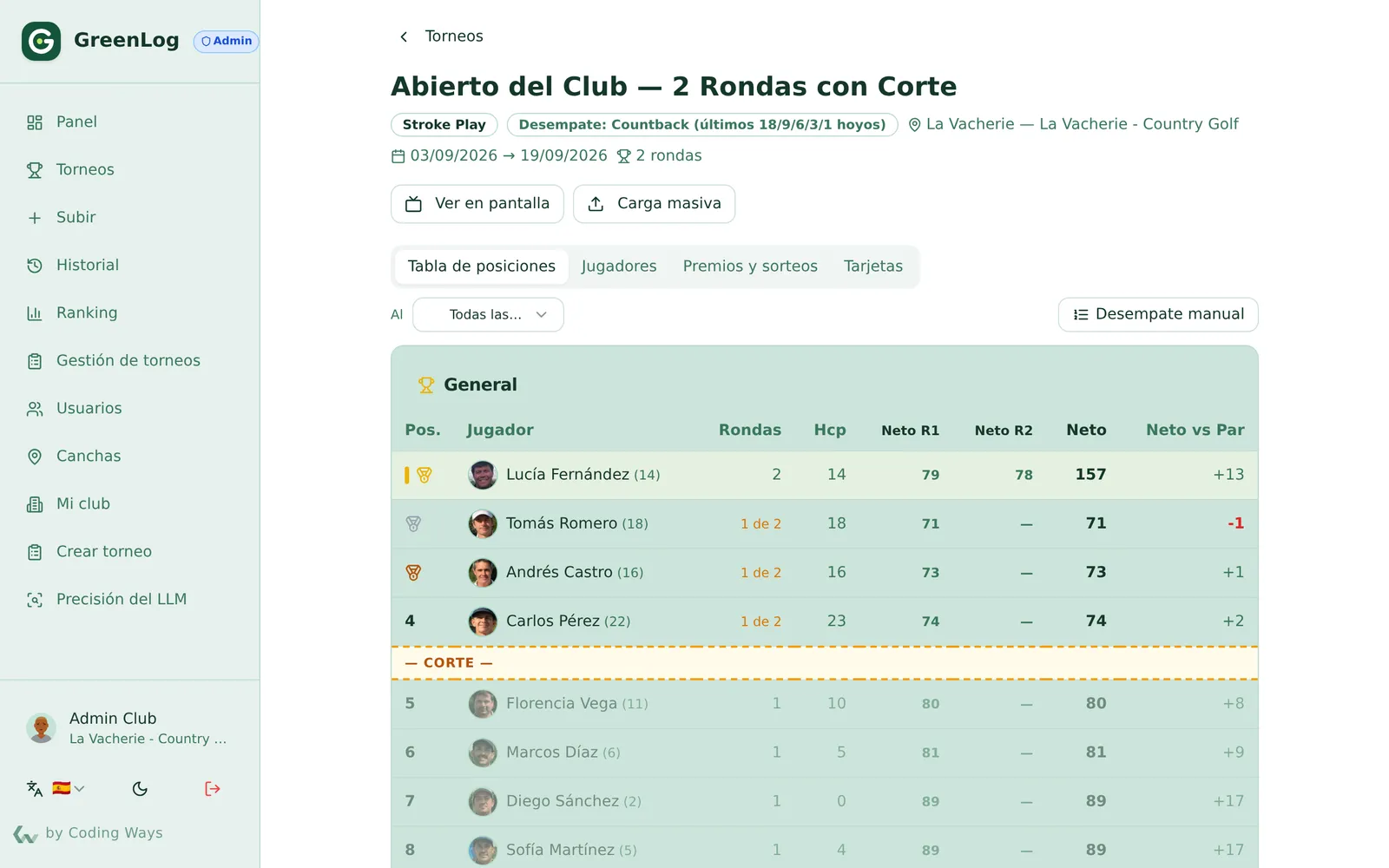Click the GreenLog logo icon

pos(41,41)
